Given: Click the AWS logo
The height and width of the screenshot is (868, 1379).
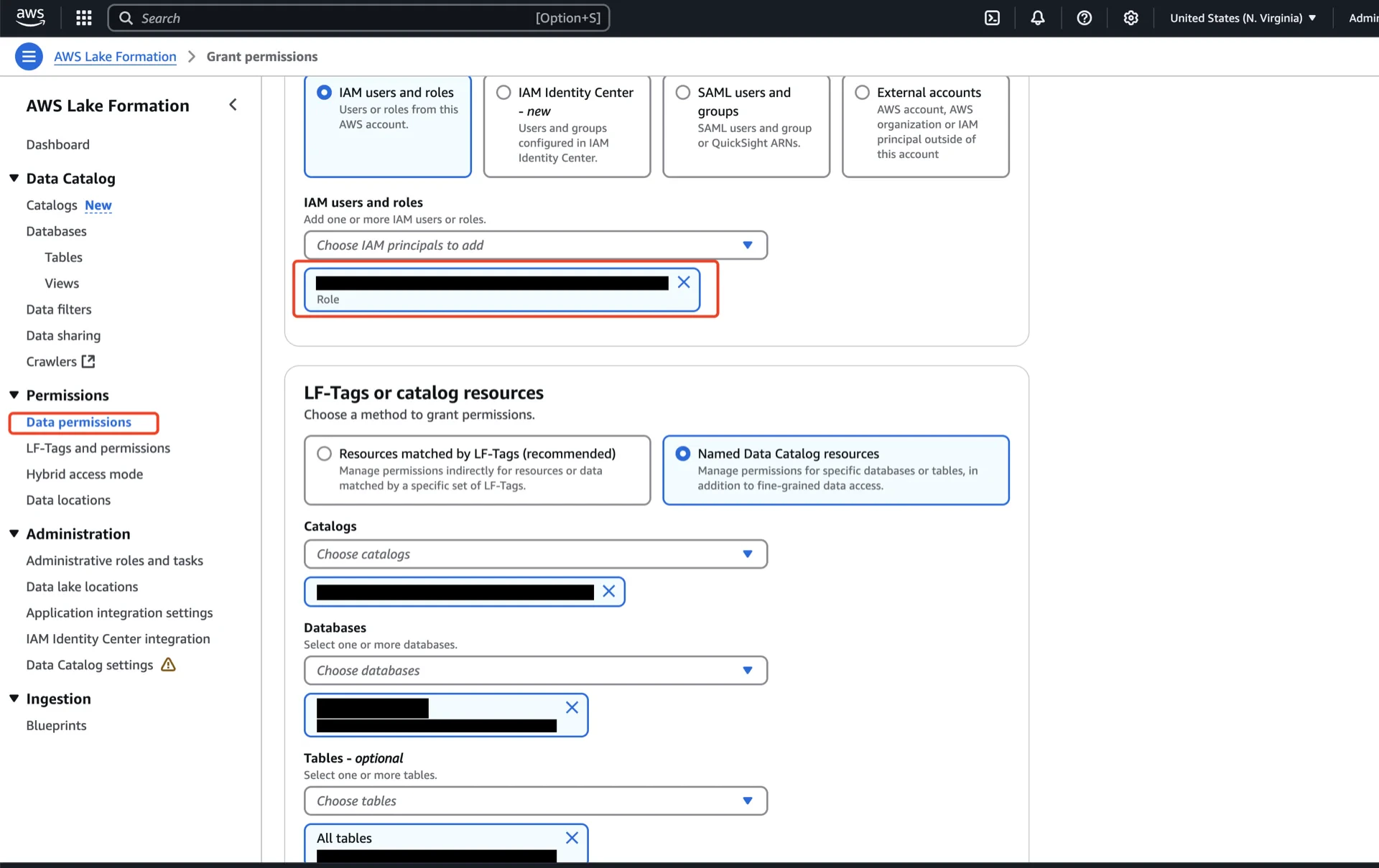Looking at the screenshot, I should 30,17.
